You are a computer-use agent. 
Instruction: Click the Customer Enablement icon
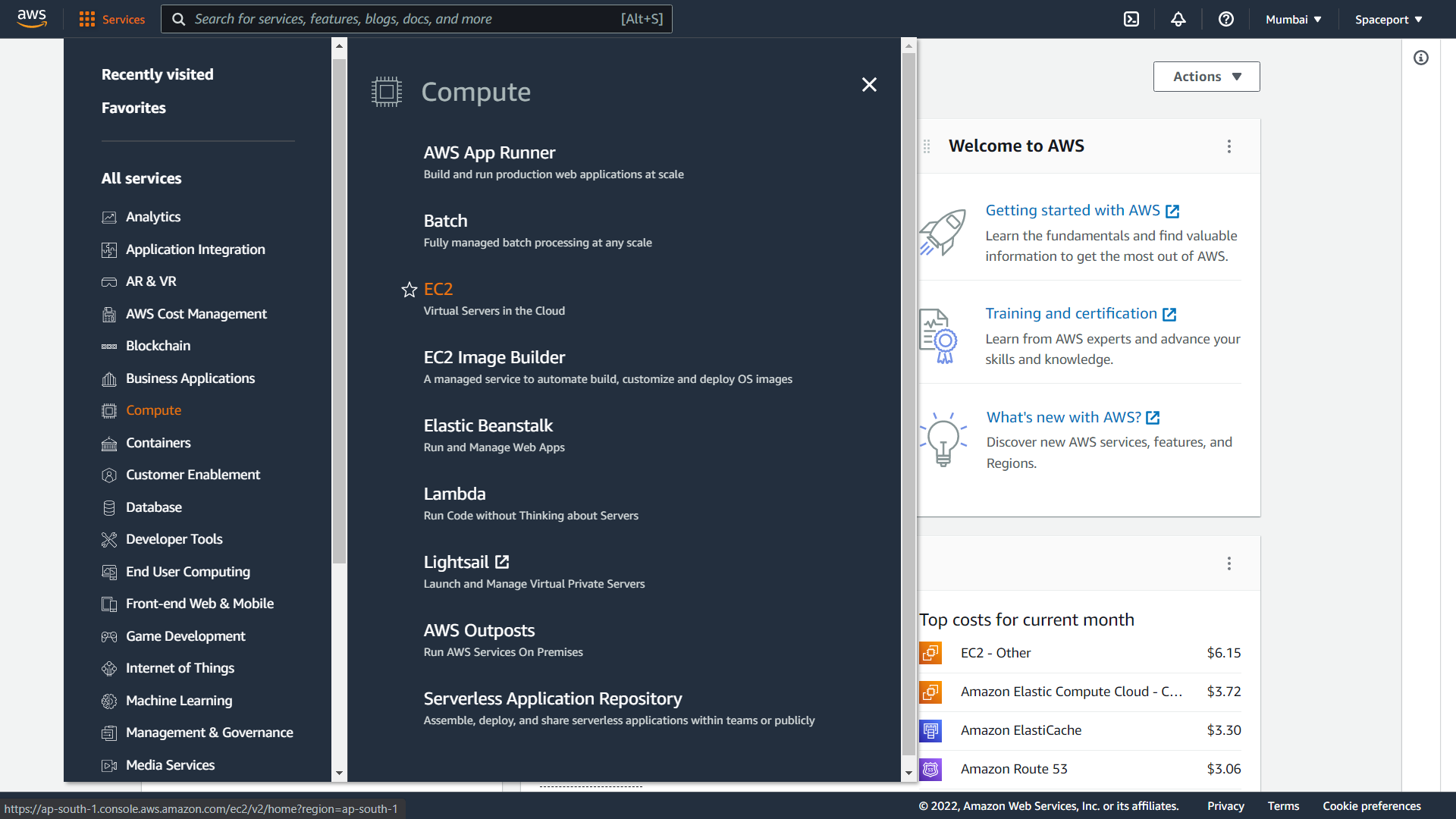(109, 475)
